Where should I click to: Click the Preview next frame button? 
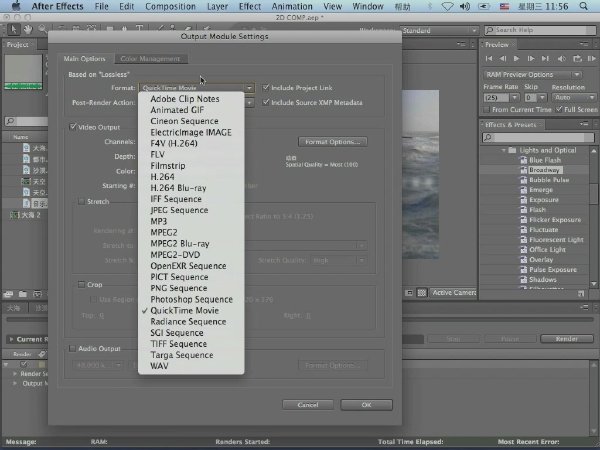(531, 59)
